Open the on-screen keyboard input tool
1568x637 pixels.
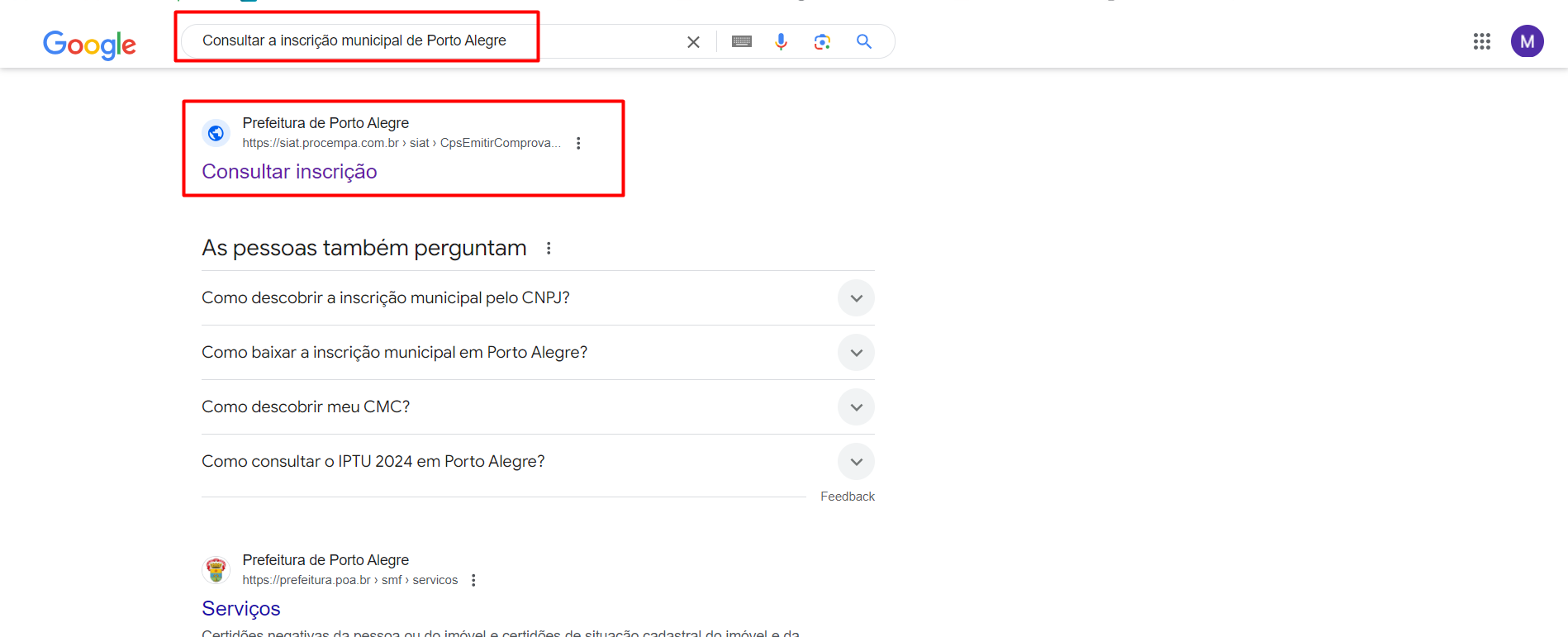[x=742, y=41]
